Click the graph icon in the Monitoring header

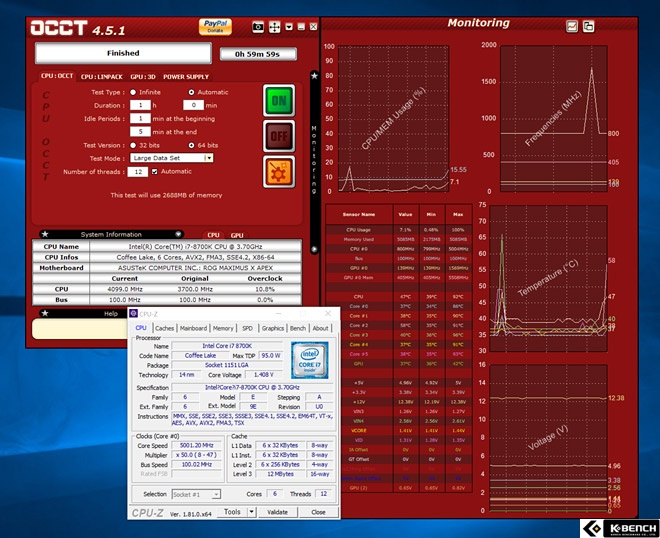pyautogui.click(x=572, y=27)
